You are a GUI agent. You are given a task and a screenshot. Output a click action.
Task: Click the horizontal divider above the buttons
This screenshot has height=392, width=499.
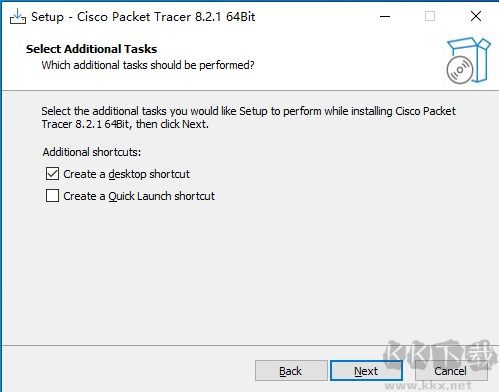tap(250, 345)
